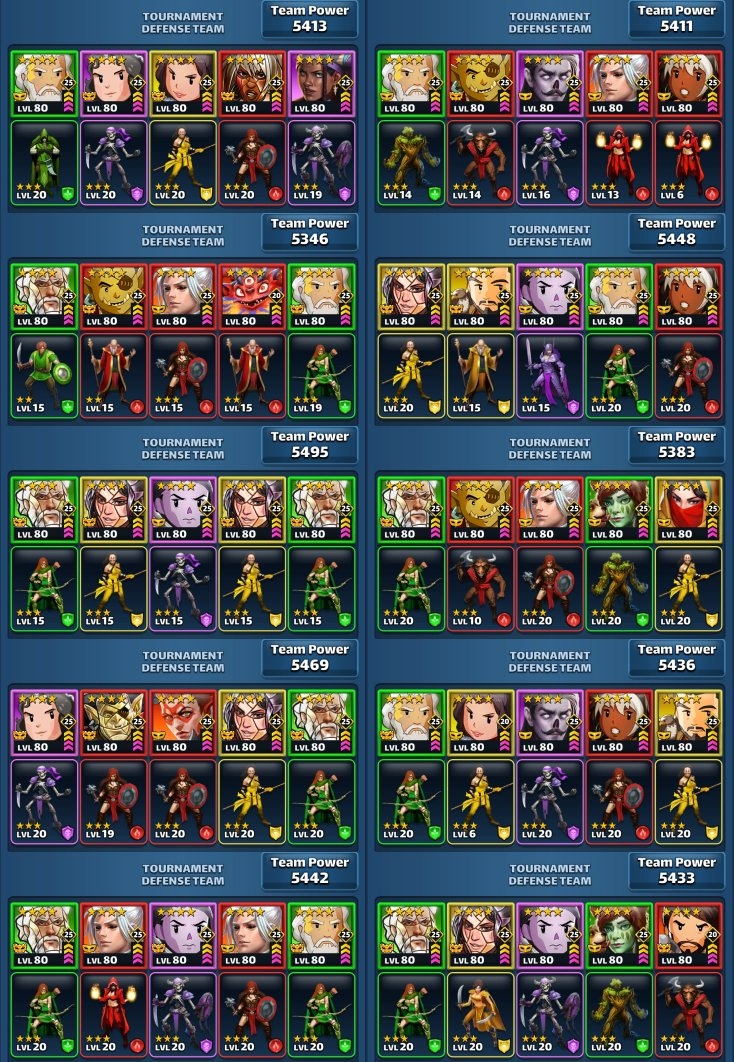Click green swordsman troop with shield

pyautogui.click(x=44, y=375)
